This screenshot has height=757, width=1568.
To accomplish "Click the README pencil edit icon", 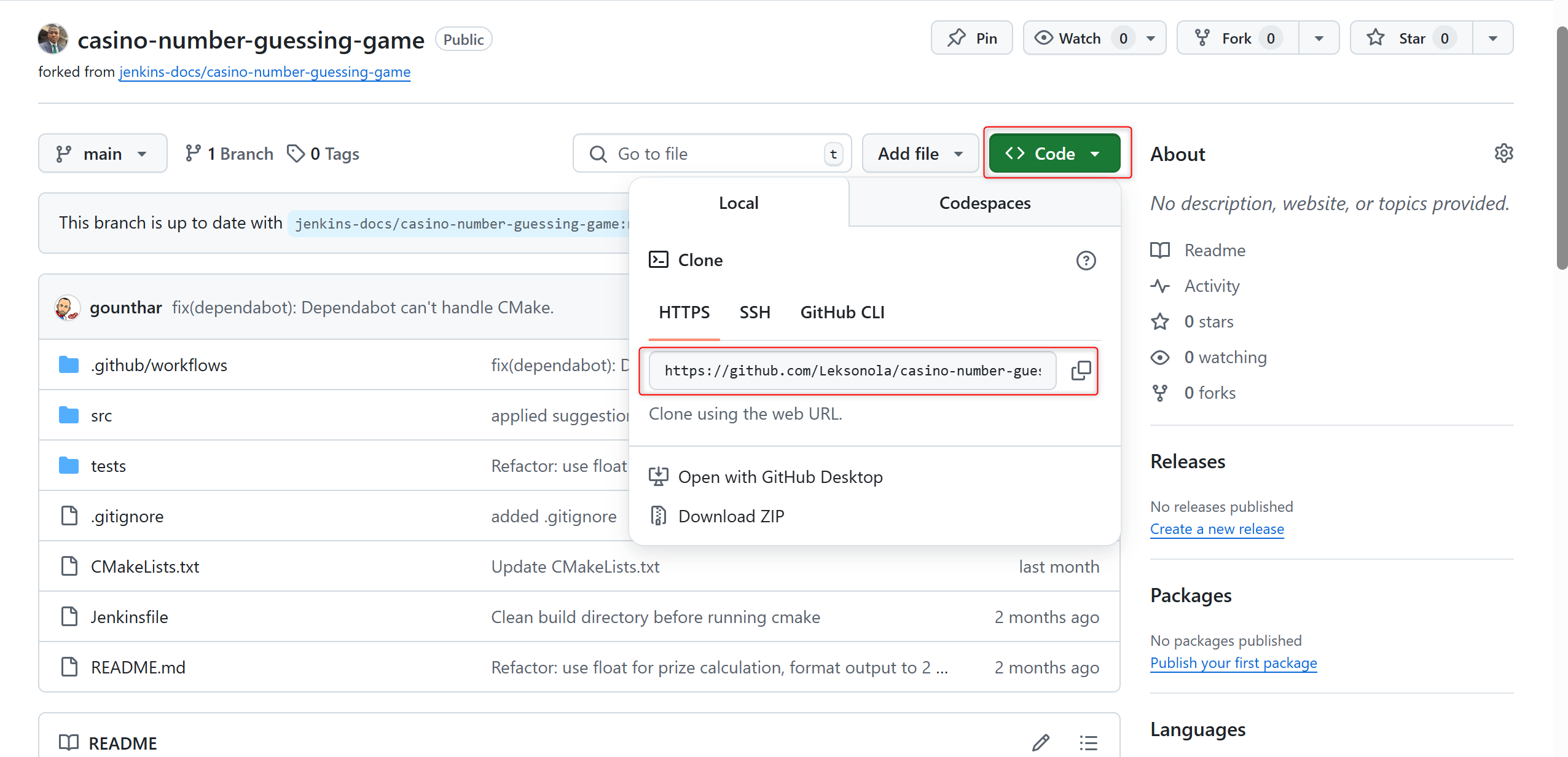I will (x=1041, y=743).
